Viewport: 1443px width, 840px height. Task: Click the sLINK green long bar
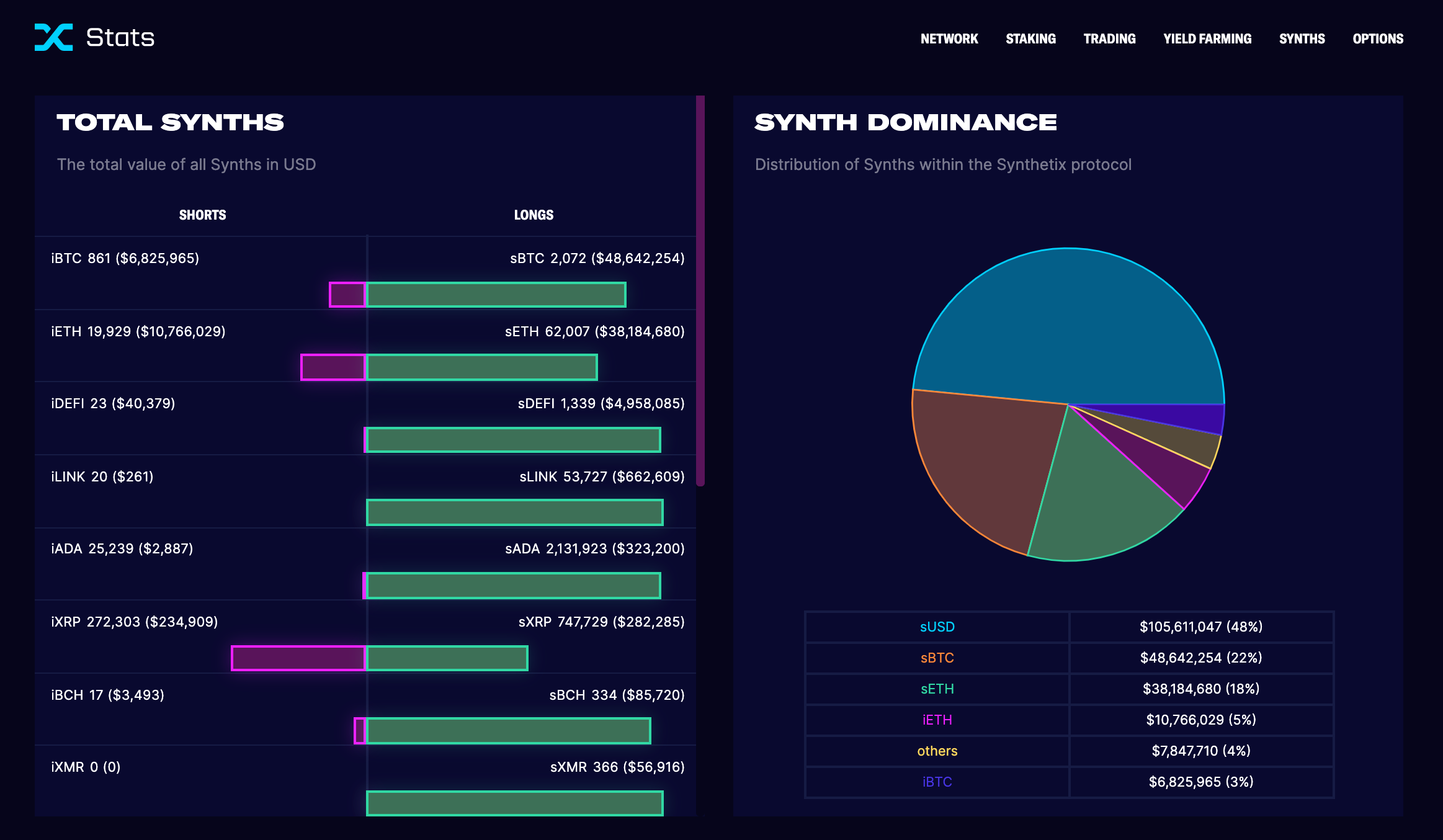[x=515, y=512]
